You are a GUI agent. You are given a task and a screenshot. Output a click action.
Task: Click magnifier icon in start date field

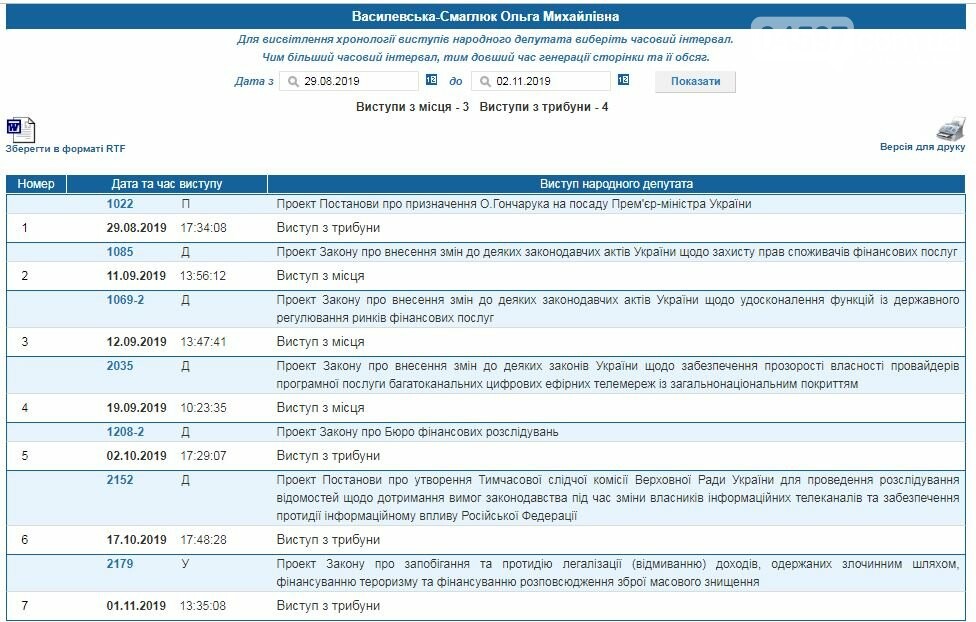pos(293,81)
